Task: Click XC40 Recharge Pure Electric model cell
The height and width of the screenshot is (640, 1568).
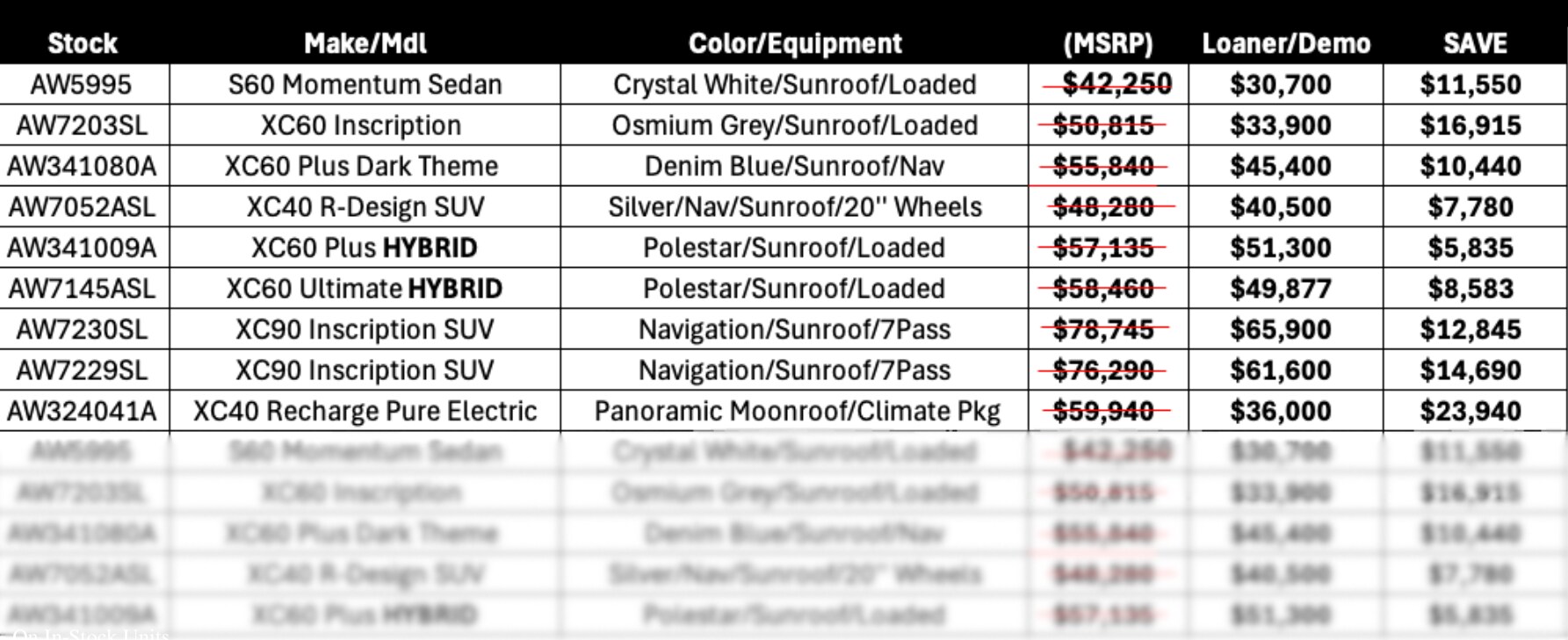Action: coord(365,411)
